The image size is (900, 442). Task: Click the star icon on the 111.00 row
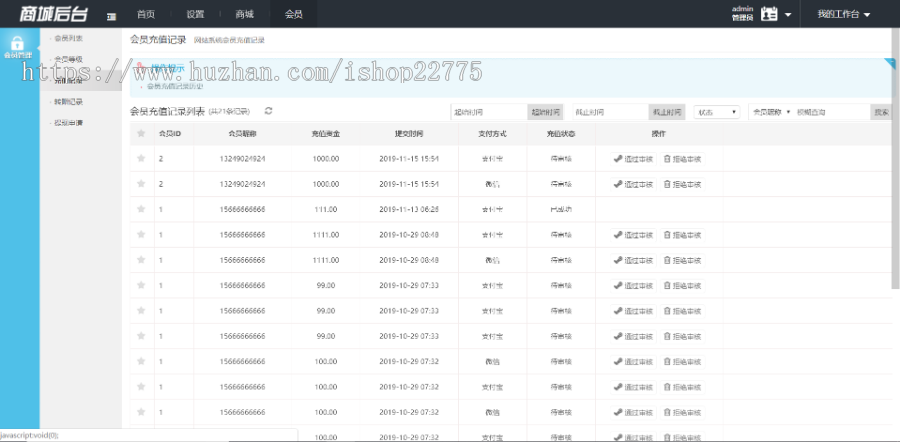tap(141, 209)
